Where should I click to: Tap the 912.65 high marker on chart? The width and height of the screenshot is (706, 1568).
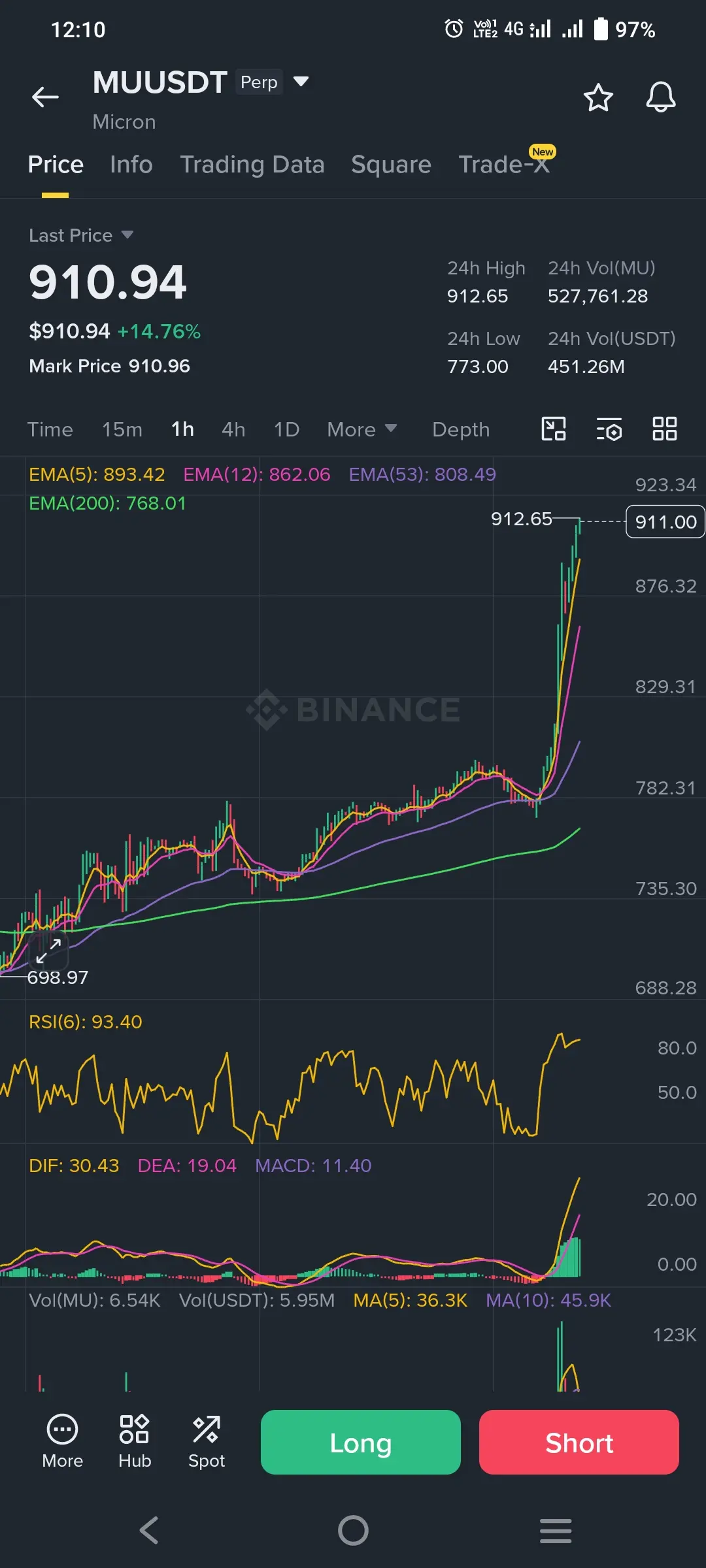click(522, 519)
